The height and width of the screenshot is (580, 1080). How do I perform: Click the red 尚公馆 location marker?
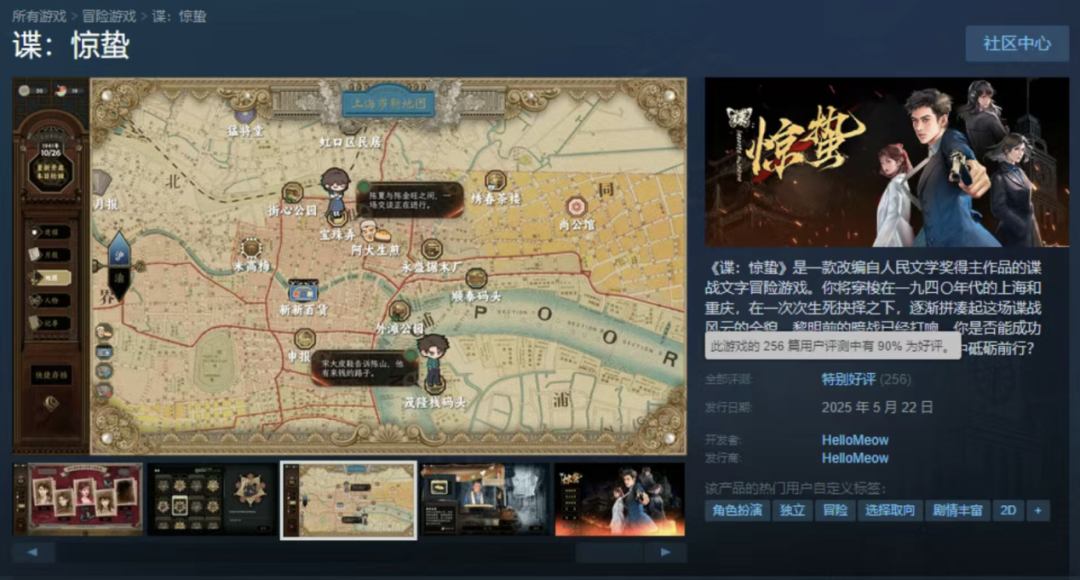point(576,206)
